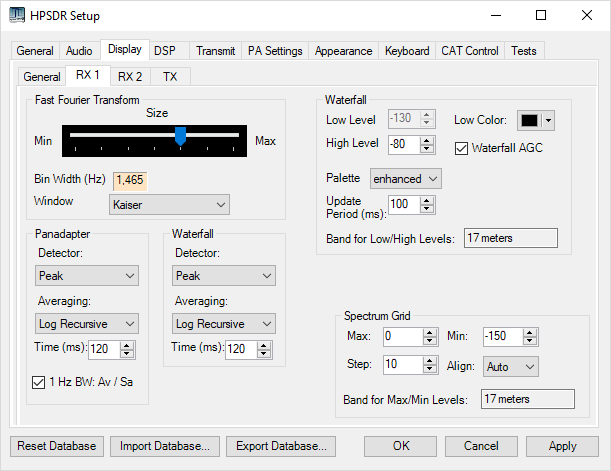The height and width of the screenshot is (471, 611).
Task: Open the PA Settings tab
Action: (275, 51)
